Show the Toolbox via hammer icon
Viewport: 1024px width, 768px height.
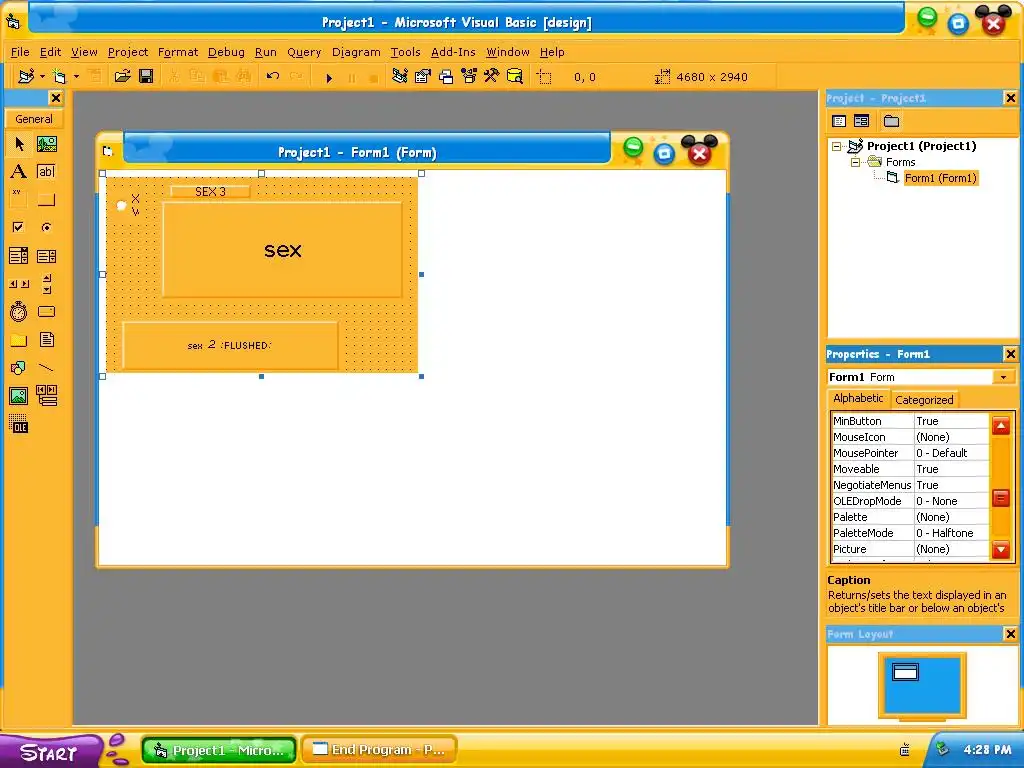tap(492, 76)
